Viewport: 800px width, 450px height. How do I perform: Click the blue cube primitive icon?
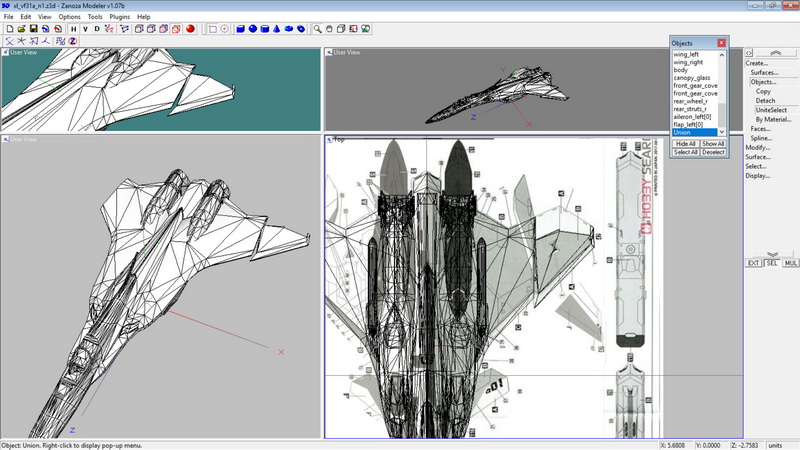pyautogui.click(x=240, y=29)
